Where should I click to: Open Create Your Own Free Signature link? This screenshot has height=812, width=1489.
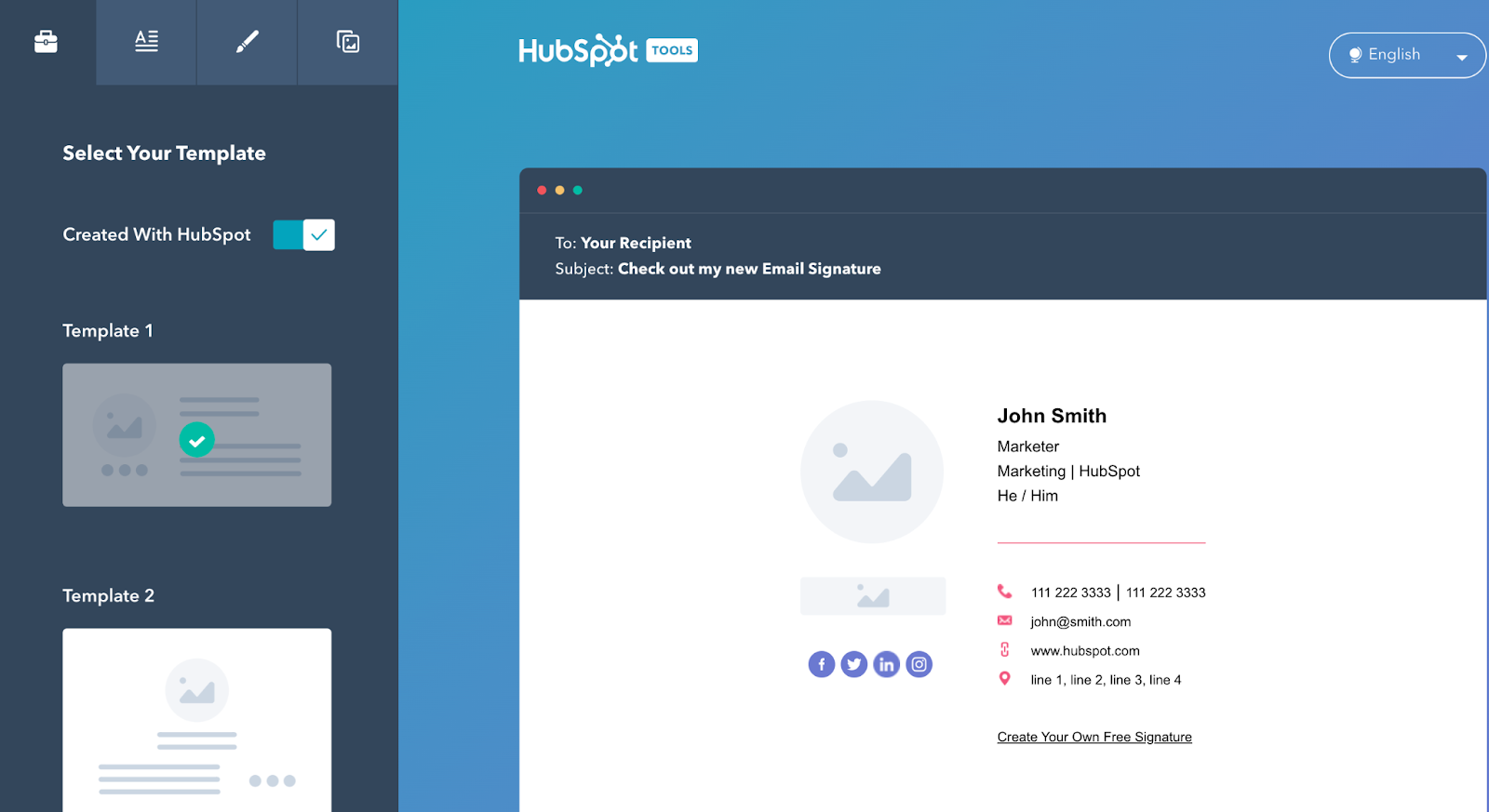tap(1094, 737)
